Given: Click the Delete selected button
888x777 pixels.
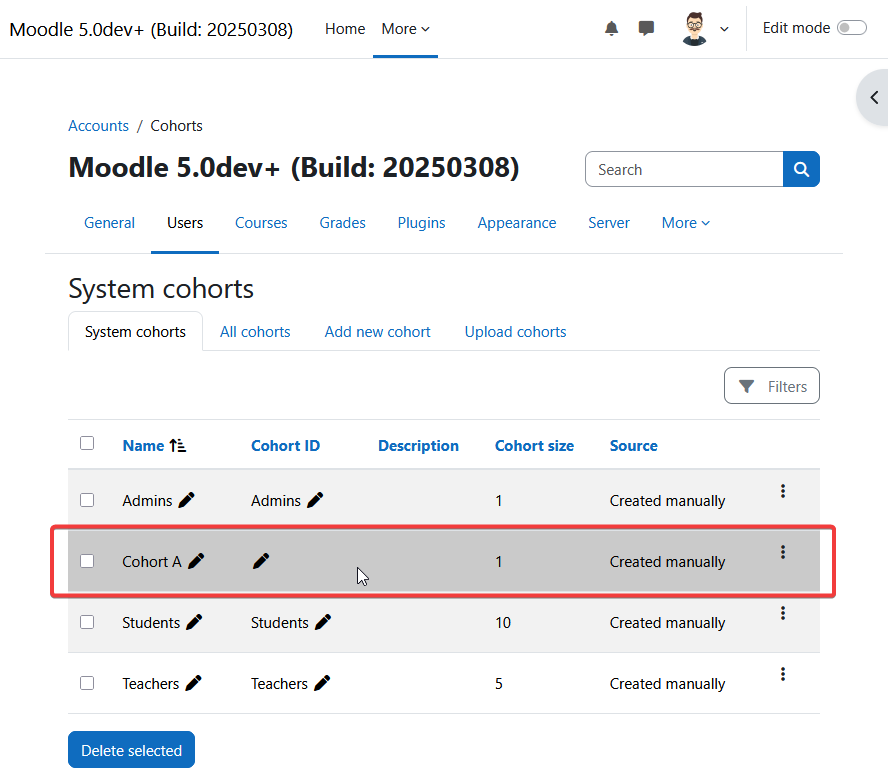Looking at the screenshot, I should (x=131, y=750).
